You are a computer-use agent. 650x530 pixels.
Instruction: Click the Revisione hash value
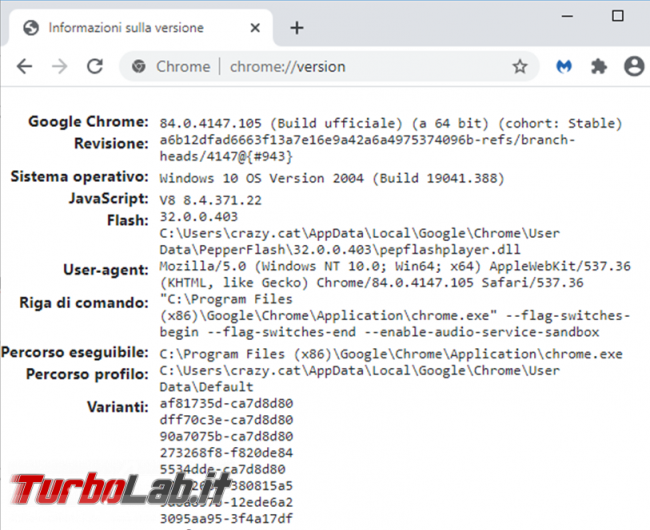point(367,148)
